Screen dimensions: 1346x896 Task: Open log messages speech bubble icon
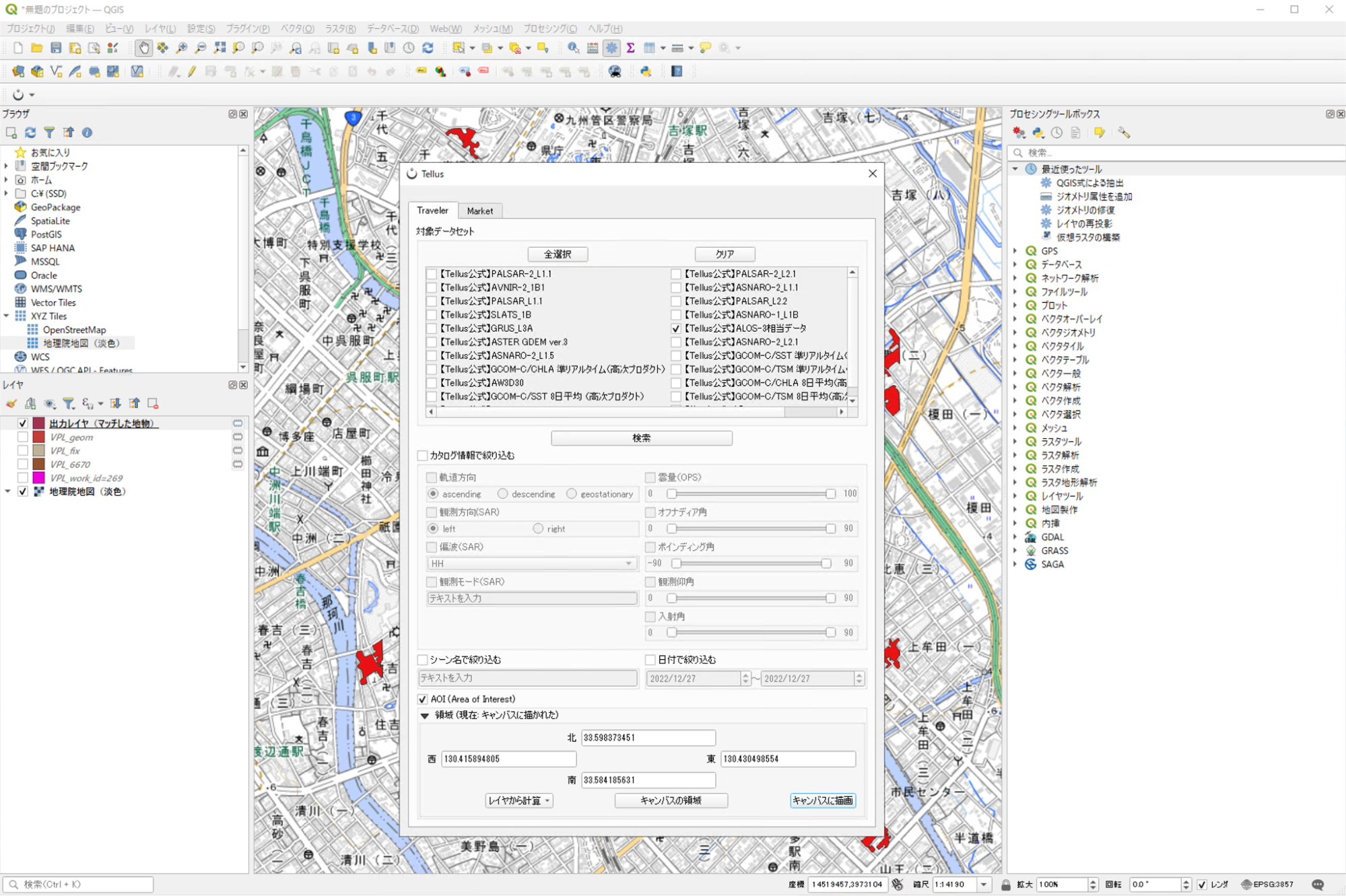pyautogui.click(x=1318, y=885)
